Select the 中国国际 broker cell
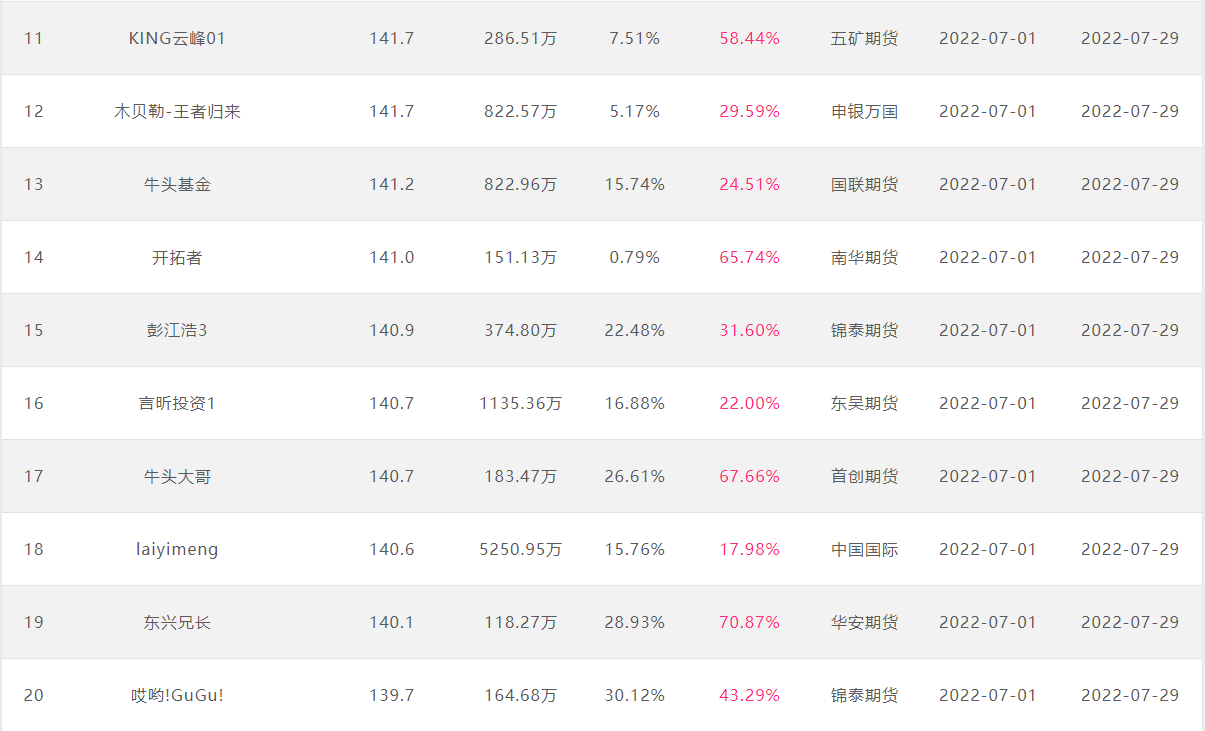Viewport: 1205px width, 731px height. point(864,549)
